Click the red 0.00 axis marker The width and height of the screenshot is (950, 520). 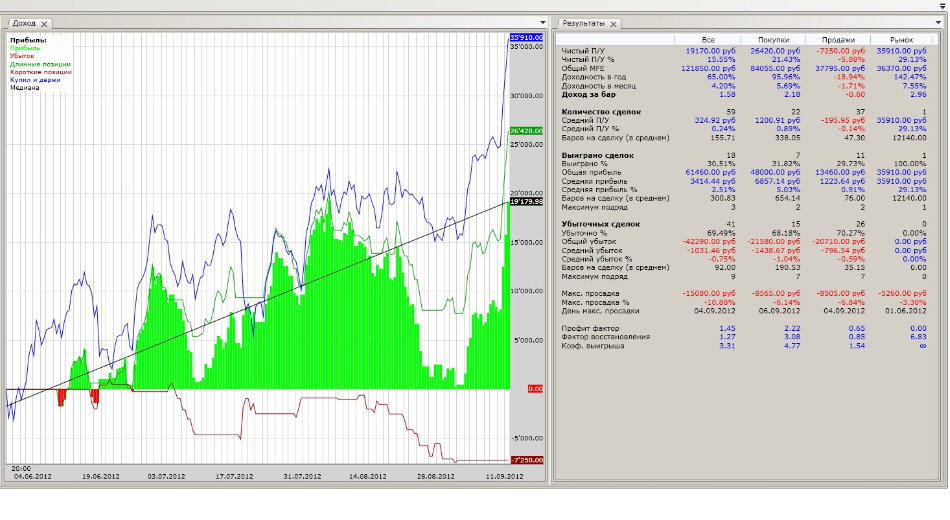point(534,388)
